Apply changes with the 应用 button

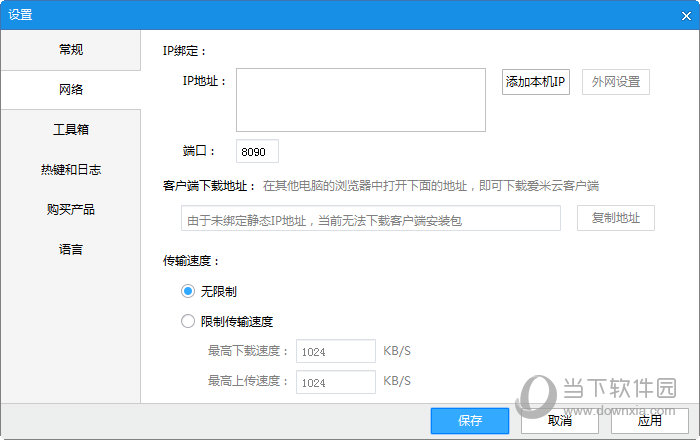[650, 420]
